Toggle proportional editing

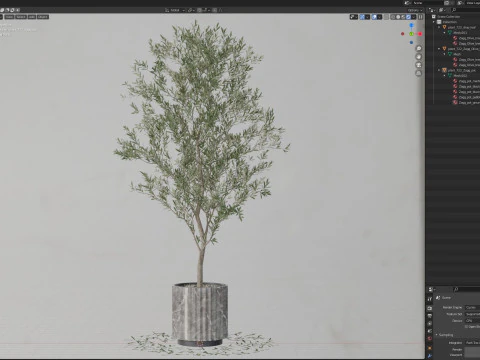[x=215, y=10]
